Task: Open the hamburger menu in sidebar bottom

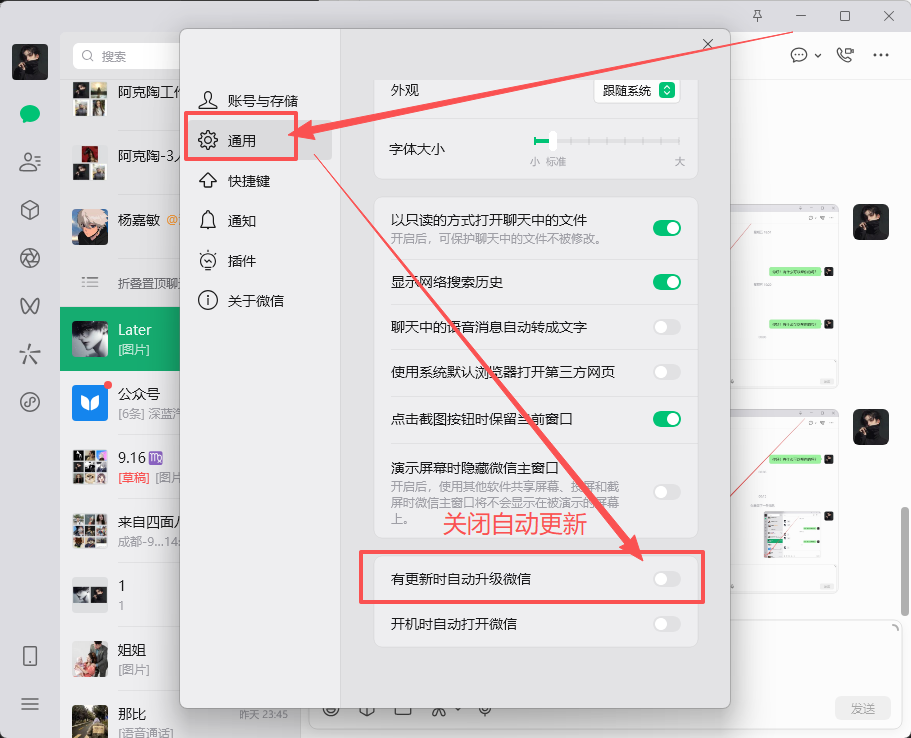Action: click(x=30, y=704)
